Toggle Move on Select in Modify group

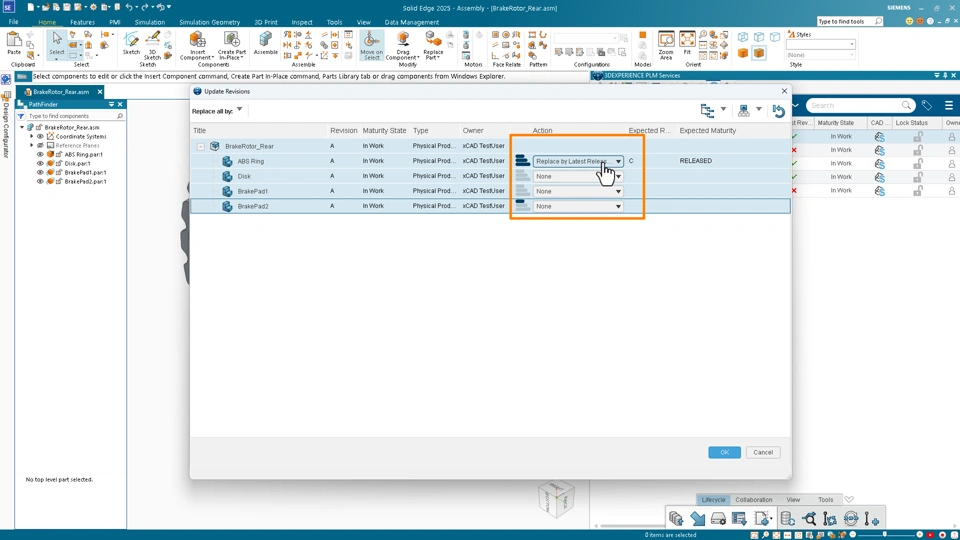pos(371,45)
